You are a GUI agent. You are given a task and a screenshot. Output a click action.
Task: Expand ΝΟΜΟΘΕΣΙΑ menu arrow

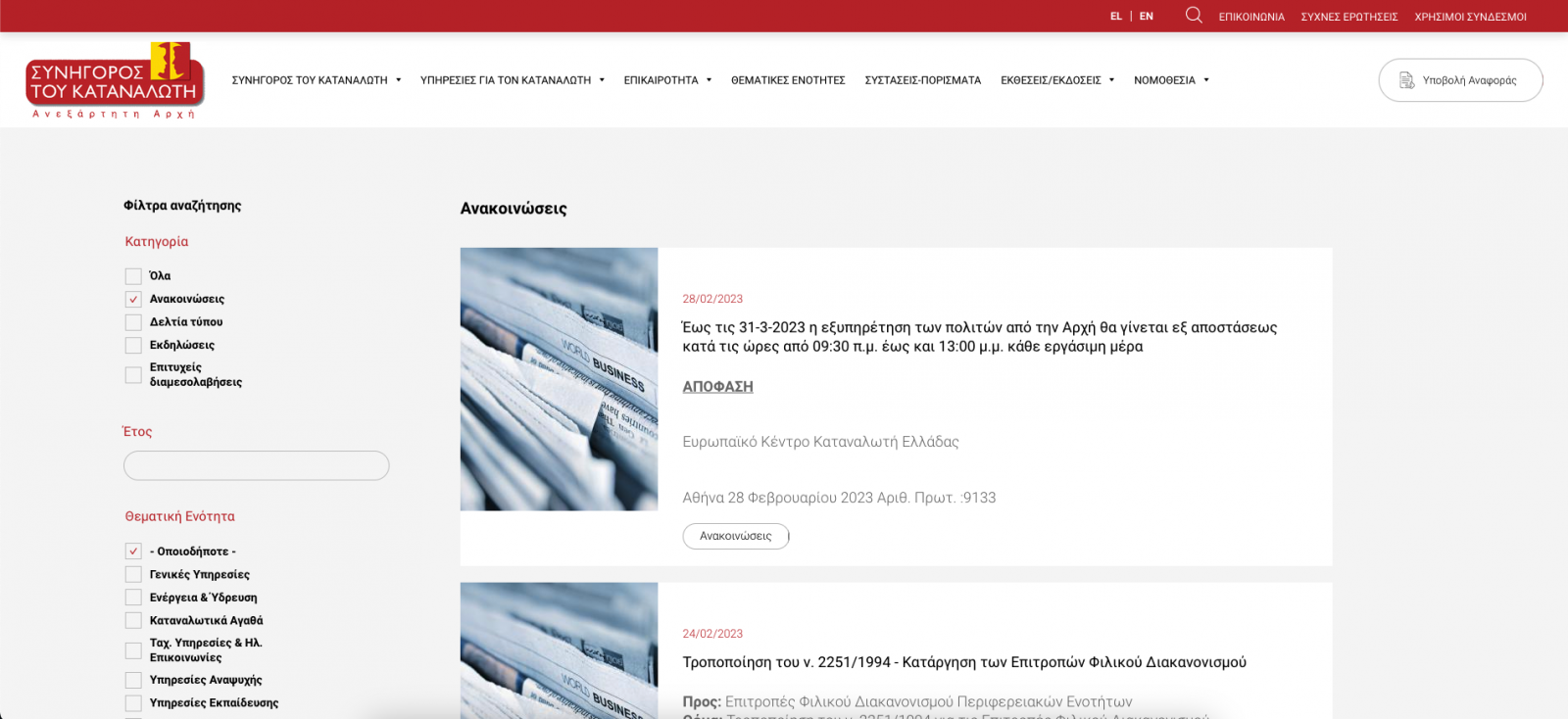pos(1206,80)
